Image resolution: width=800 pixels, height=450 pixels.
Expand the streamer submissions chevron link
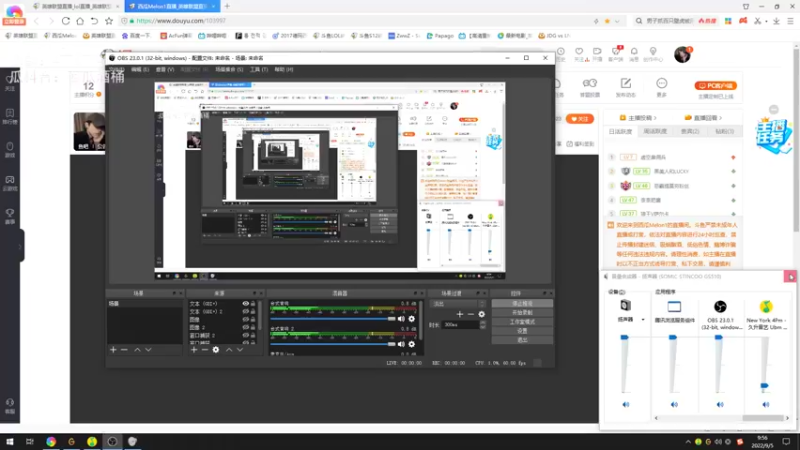(638, 118)
